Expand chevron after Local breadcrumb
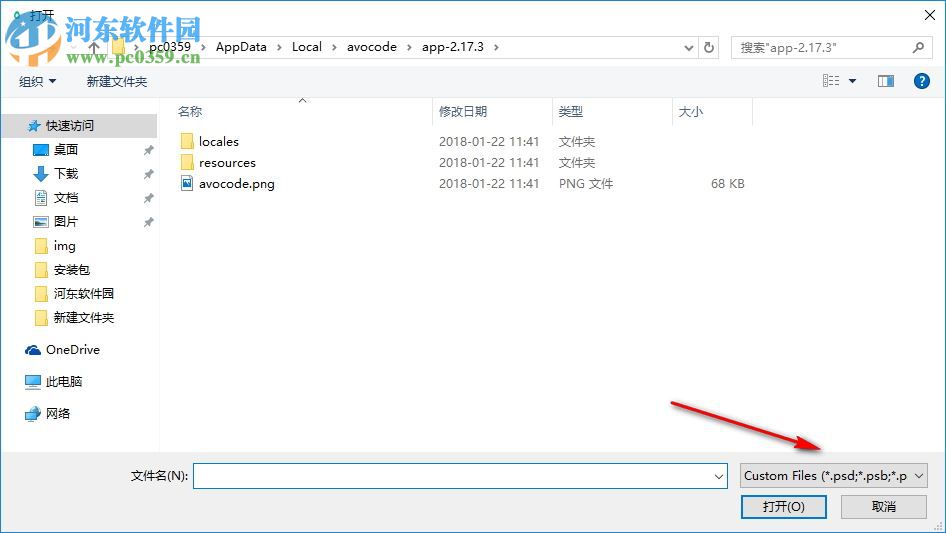The width and height of the screenshot is (946, 533). pos(334,48)
